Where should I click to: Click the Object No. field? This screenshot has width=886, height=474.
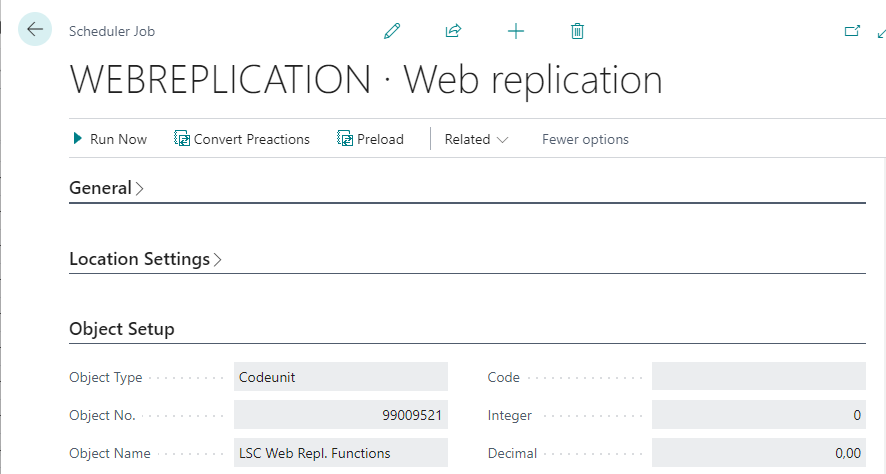click(x=340, y=415)
